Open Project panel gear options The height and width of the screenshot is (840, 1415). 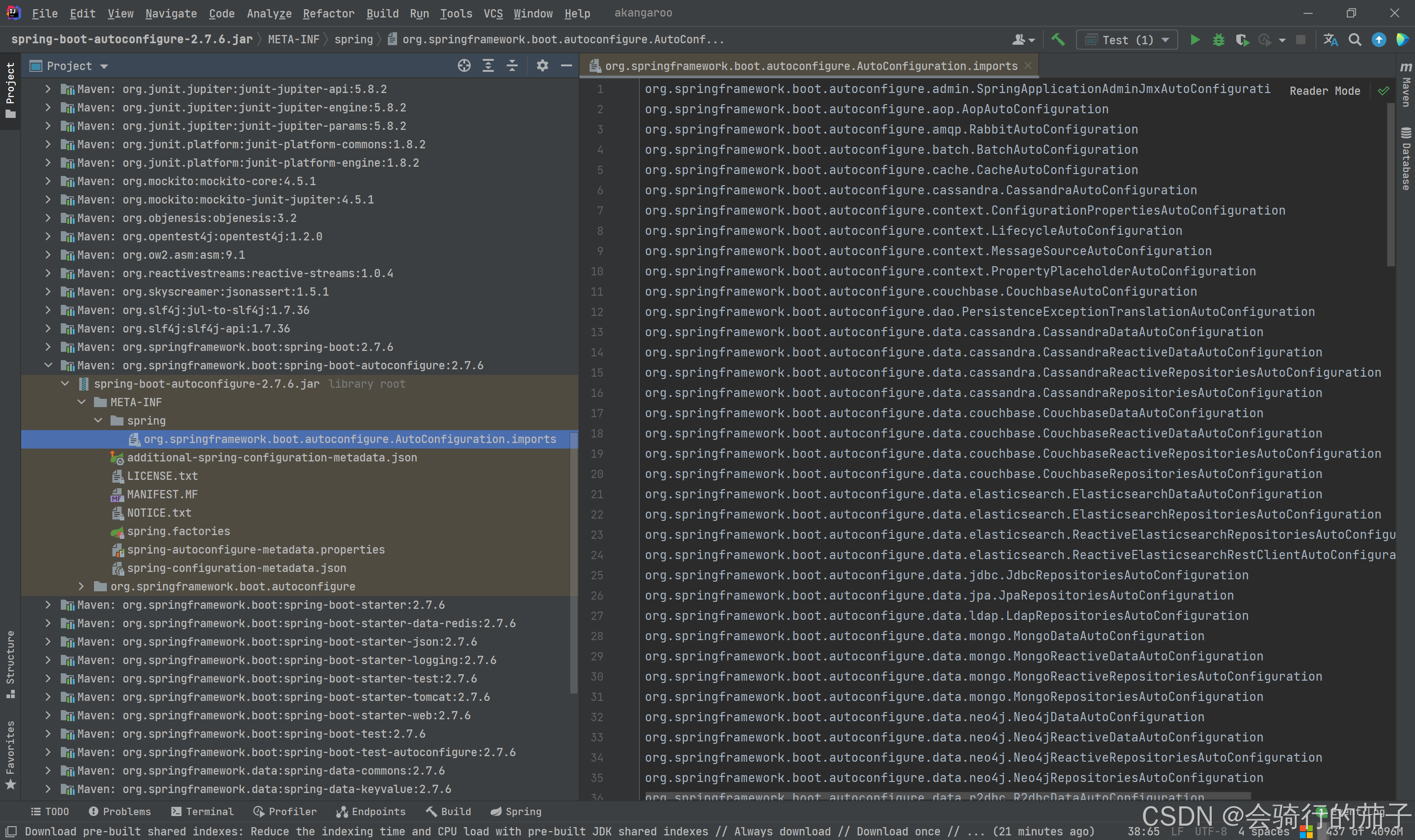coord(542,66)
